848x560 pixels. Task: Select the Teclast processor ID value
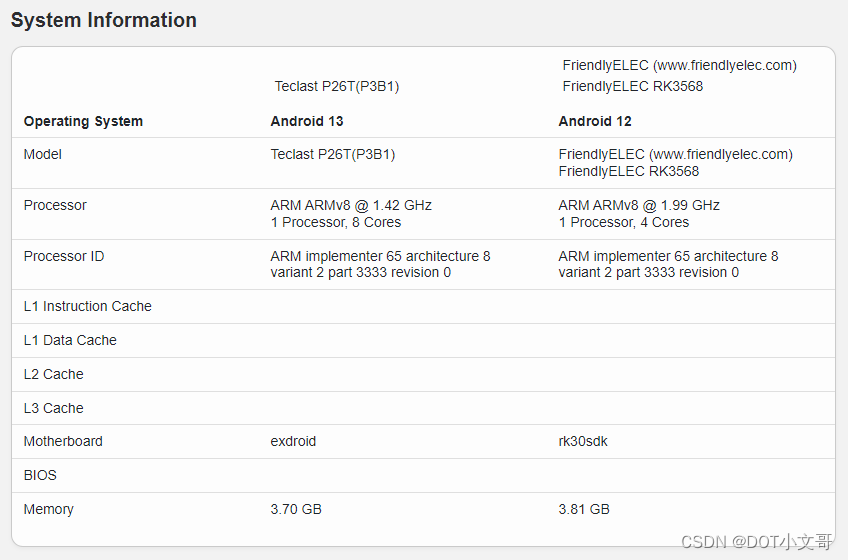(x=380, y=264)
